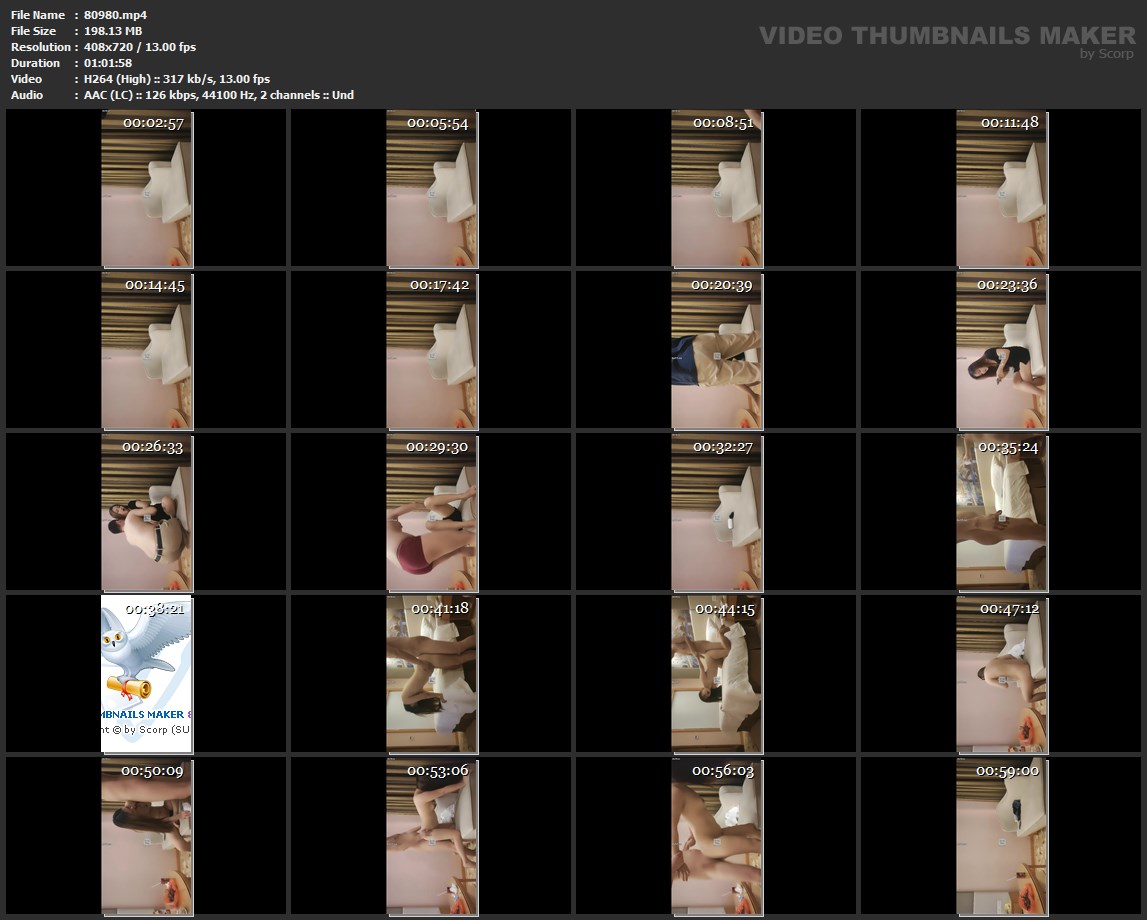Click the 00:23:36 timestamp label
Screen dimensions: 1147x920
[x=1007, y=285]
